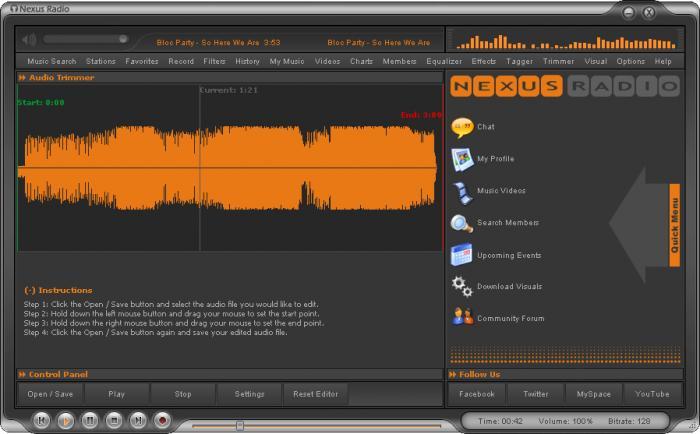Open the MySpace link
This screenshot has width=700, height=434.
click(x=594, y=394)
